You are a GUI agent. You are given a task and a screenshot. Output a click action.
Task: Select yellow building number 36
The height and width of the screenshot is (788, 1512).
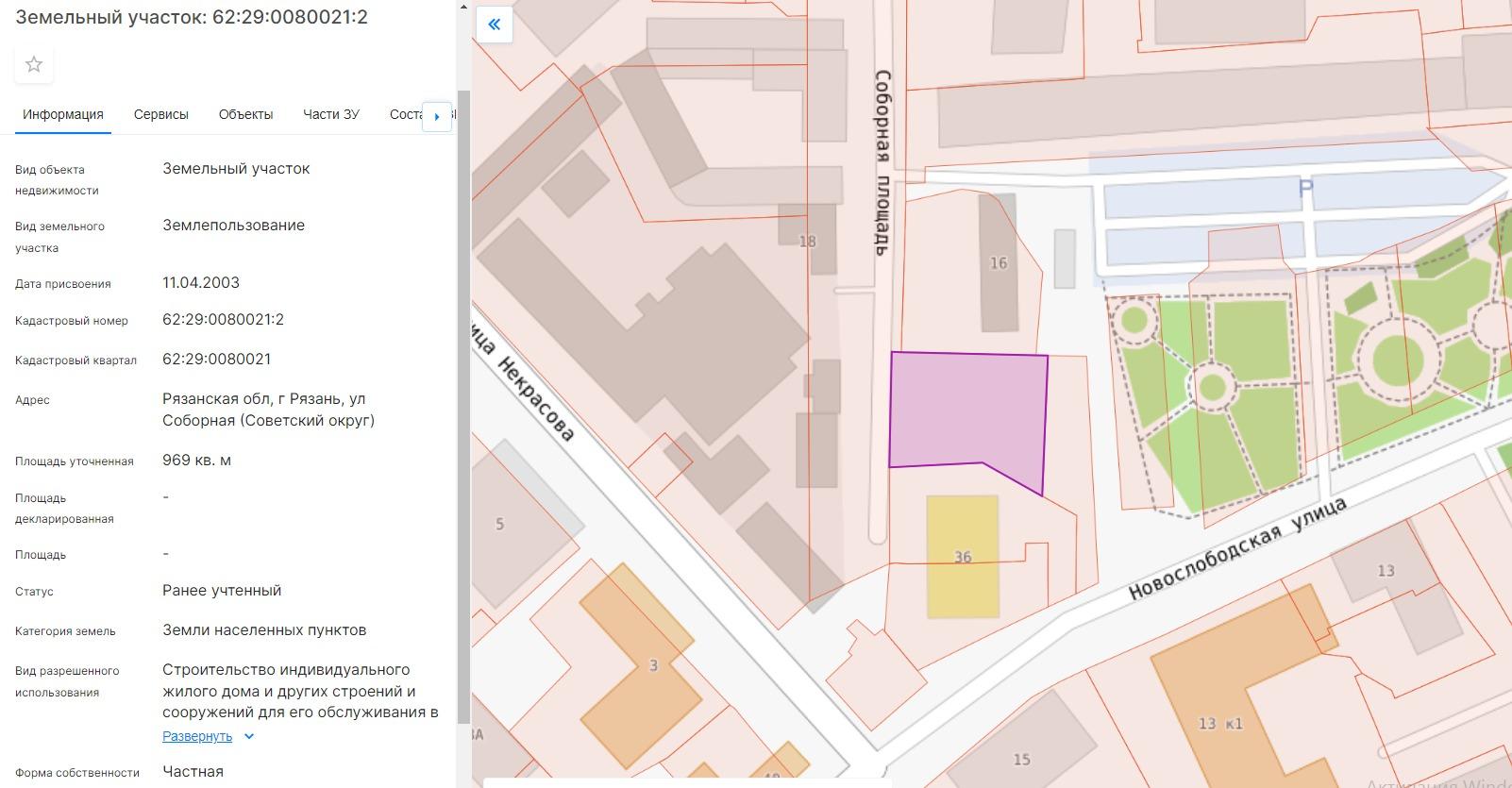(x=963, y=557)
